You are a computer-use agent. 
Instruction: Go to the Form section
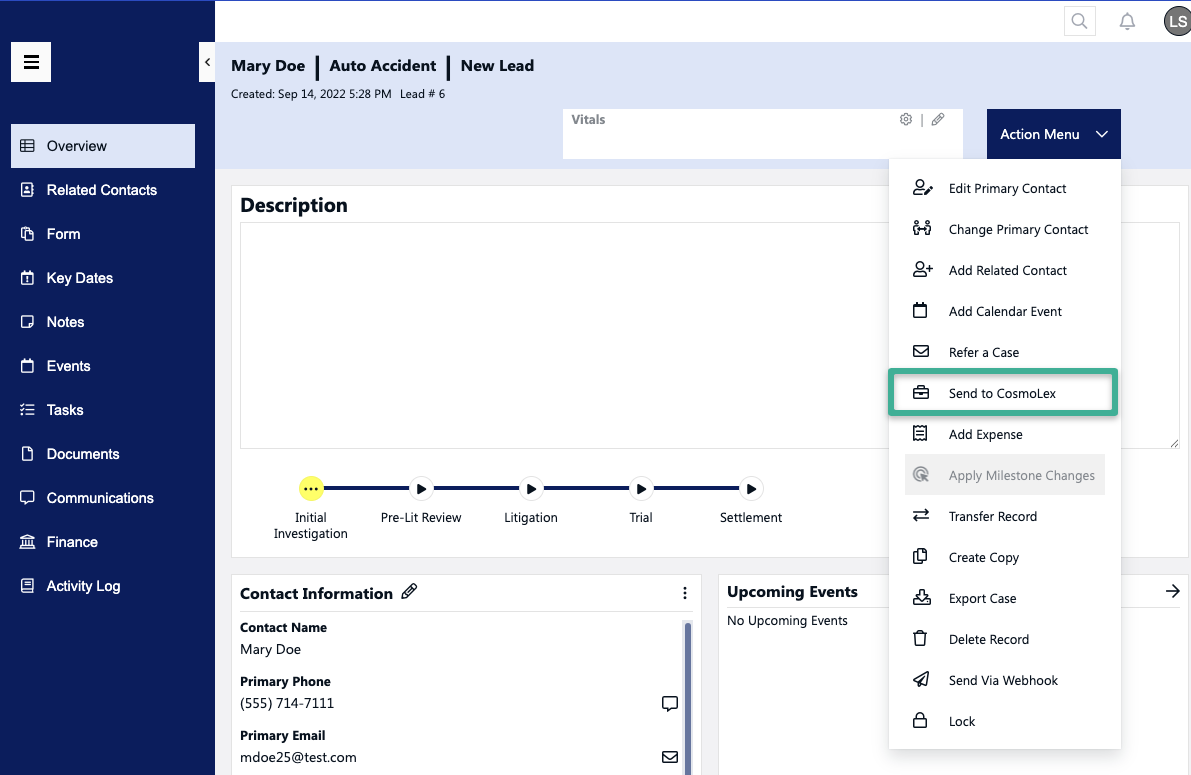(103, 234)
